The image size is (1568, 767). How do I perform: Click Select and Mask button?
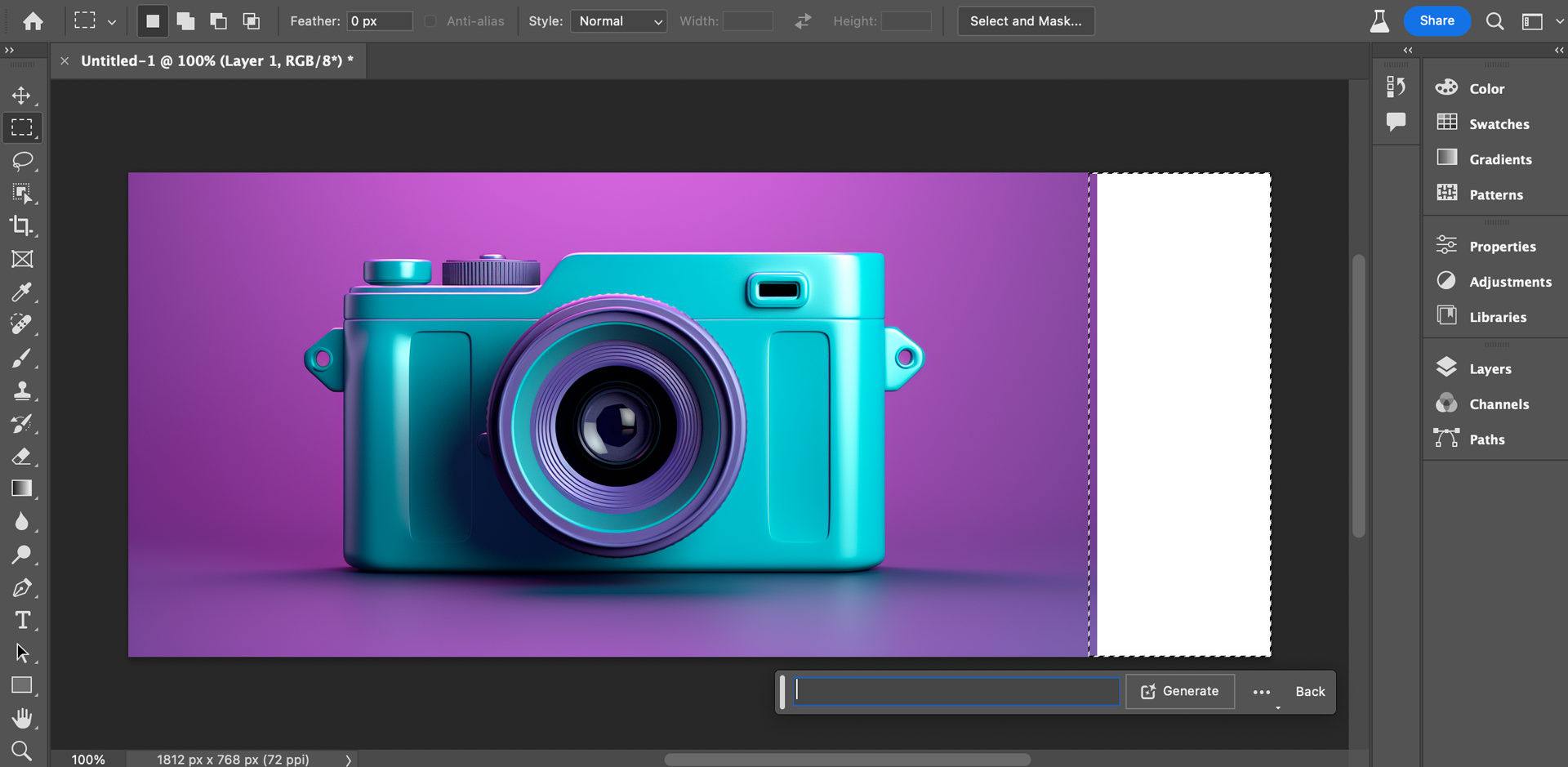click(x=1026, y=21)
